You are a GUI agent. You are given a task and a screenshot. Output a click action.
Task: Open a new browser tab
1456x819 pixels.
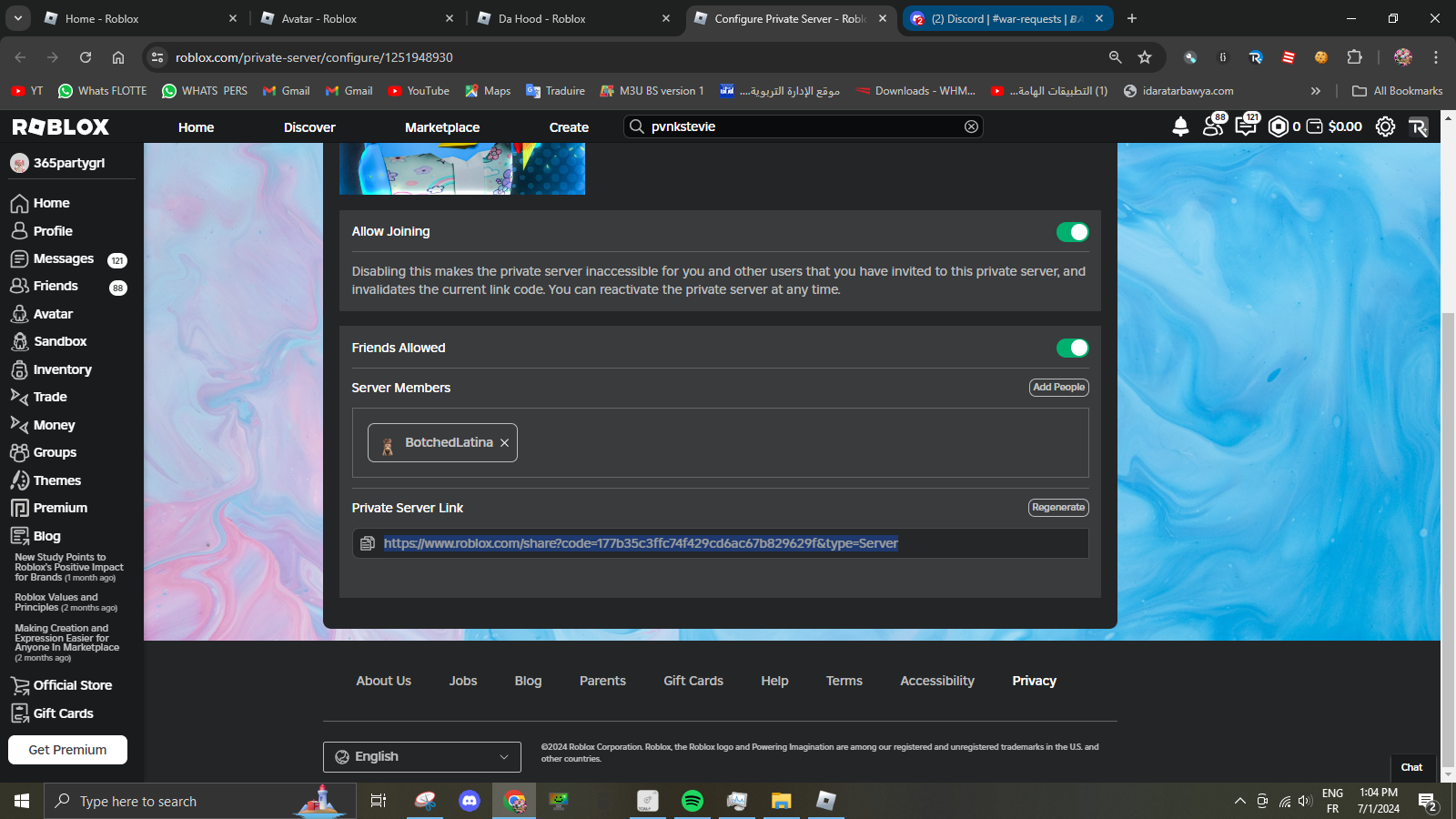tap(1132, 18)
